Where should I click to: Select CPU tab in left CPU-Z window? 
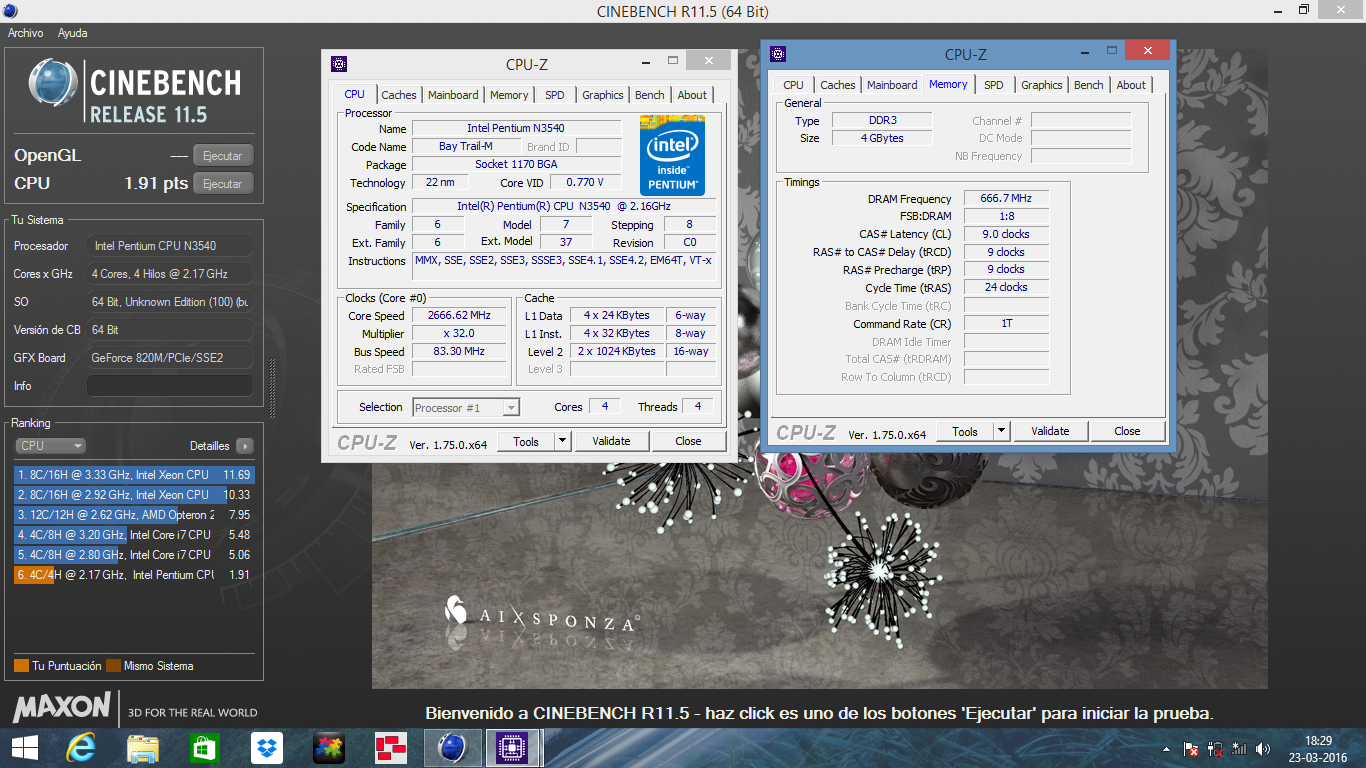coord(355,94)
